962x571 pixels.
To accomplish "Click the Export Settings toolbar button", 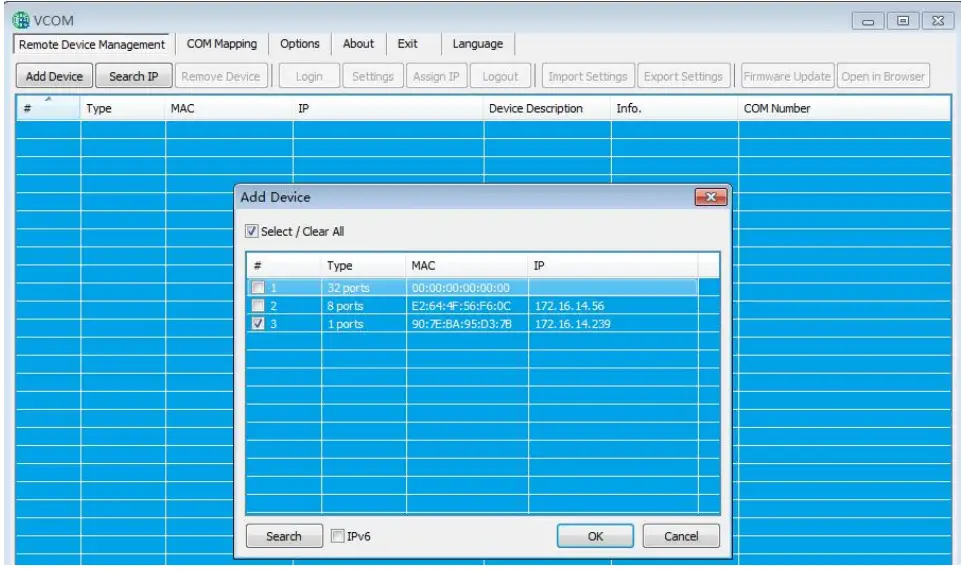I will (683, 76).
